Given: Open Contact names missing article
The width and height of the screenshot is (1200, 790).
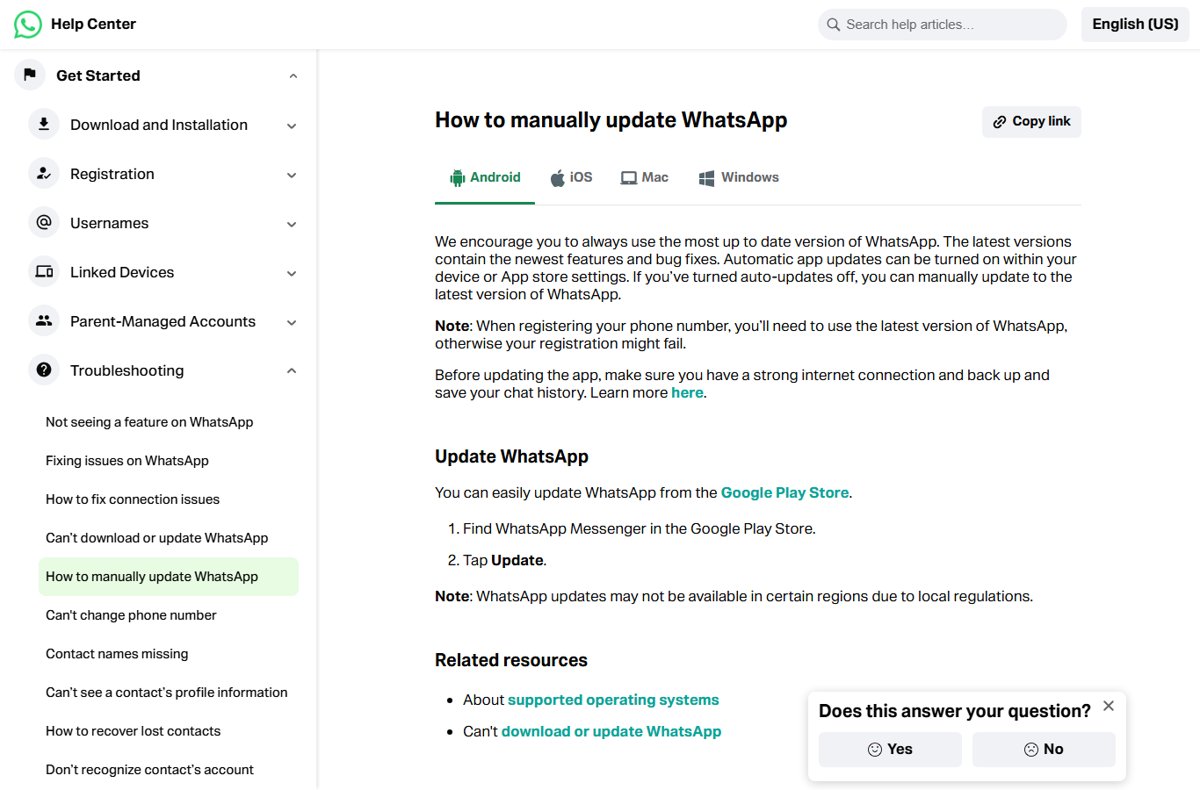Looking at the screenshot, I should (x=117, y=654).
